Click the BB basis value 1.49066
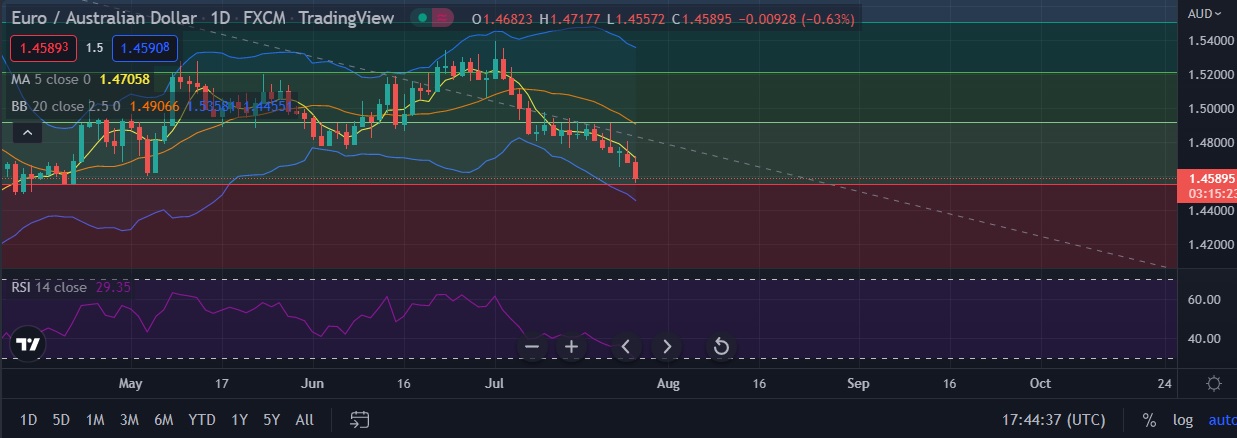 pyautogui.click(x=153, y=105)
